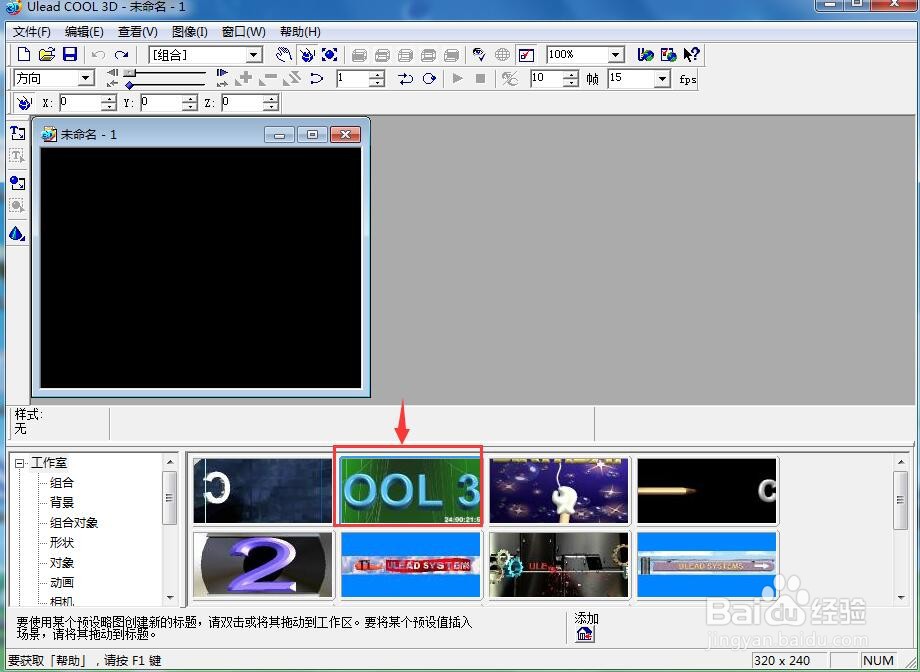This screenshot has width=920, height=672.
Task: Select the tooth and stars preset thumbnail
Action: (559, 491)
